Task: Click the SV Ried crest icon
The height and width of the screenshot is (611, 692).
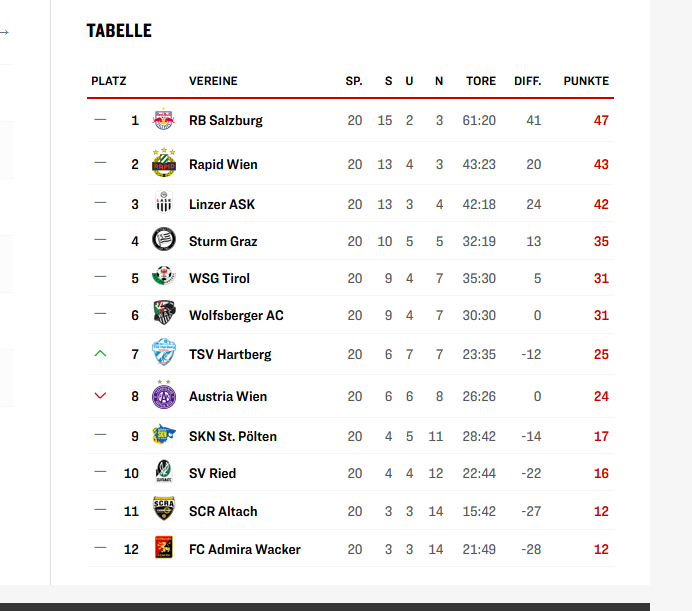Action: point(164,471)
